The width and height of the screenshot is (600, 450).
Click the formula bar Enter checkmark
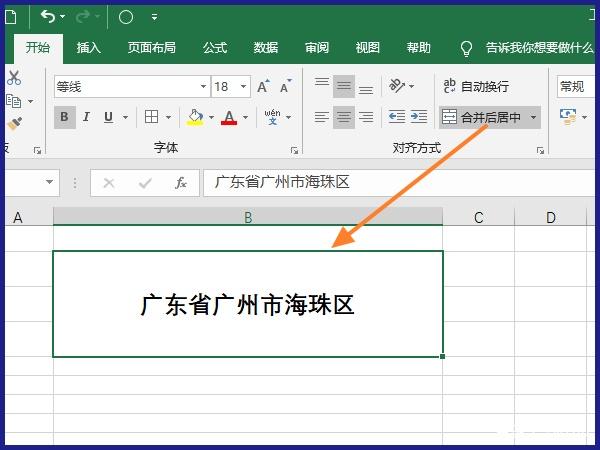145,183
